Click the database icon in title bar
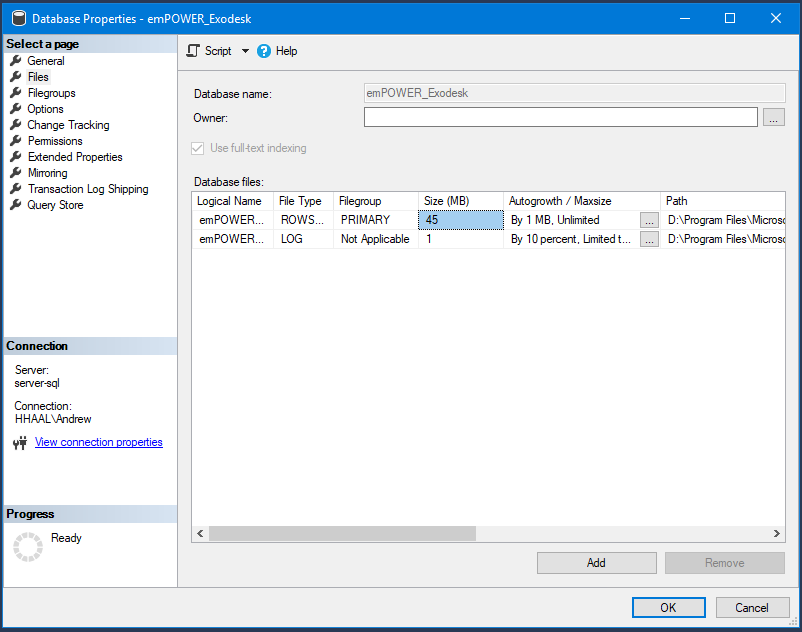The image size is (802, 632). (19, 18)
